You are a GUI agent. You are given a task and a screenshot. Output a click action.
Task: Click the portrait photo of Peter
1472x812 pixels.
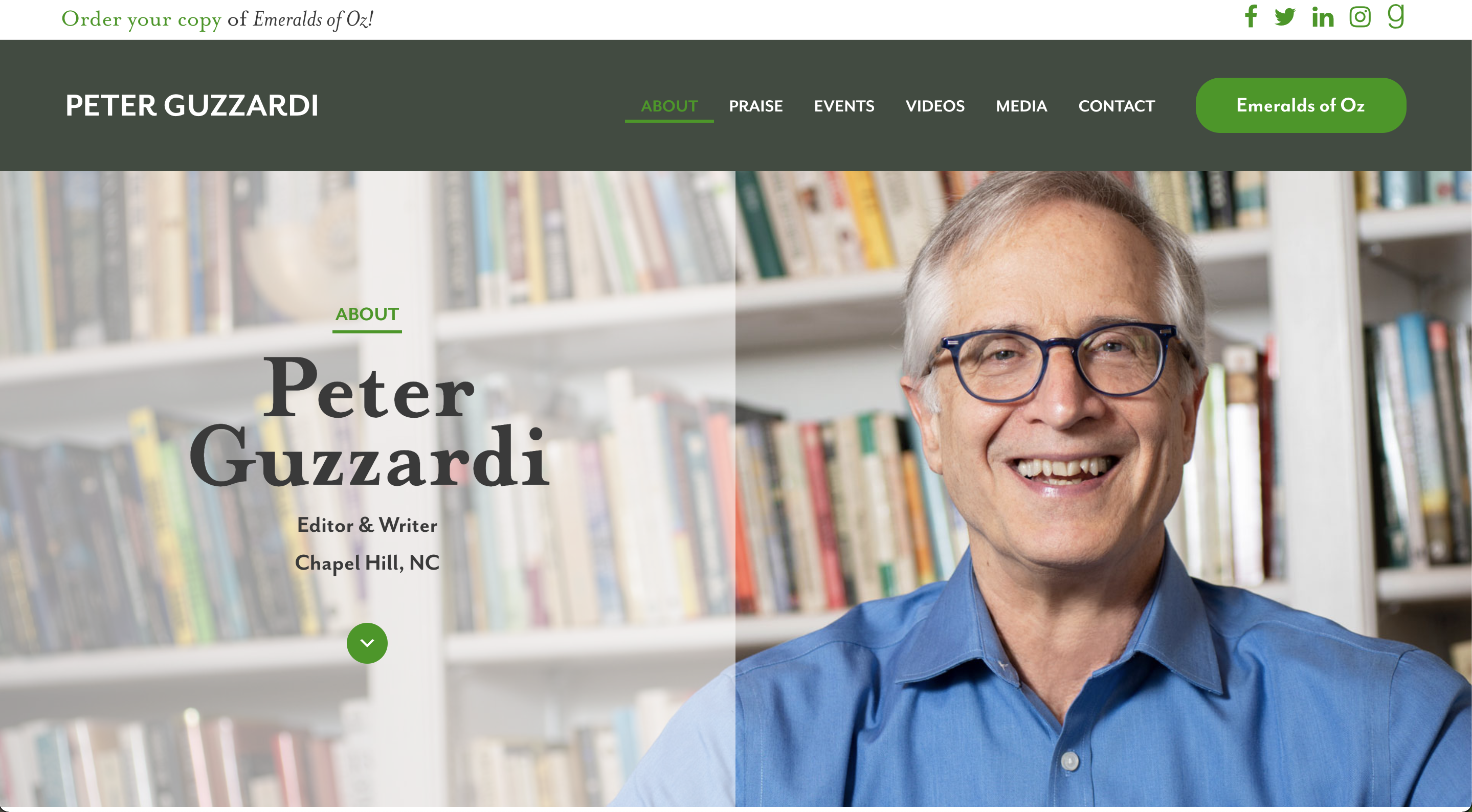point(1103,488)
